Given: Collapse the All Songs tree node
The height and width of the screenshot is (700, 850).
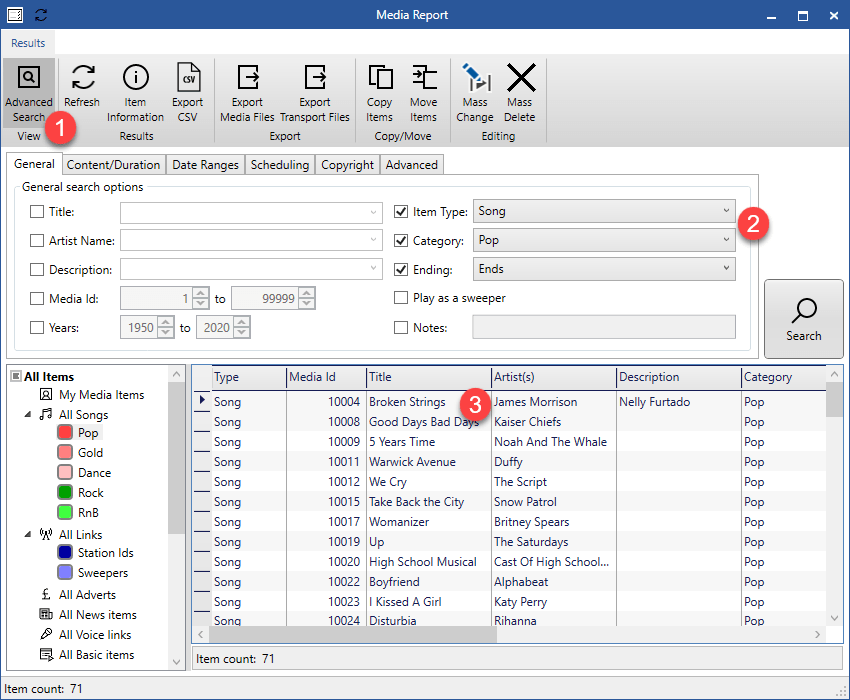Looking at the screenshot, I should 28,415.
